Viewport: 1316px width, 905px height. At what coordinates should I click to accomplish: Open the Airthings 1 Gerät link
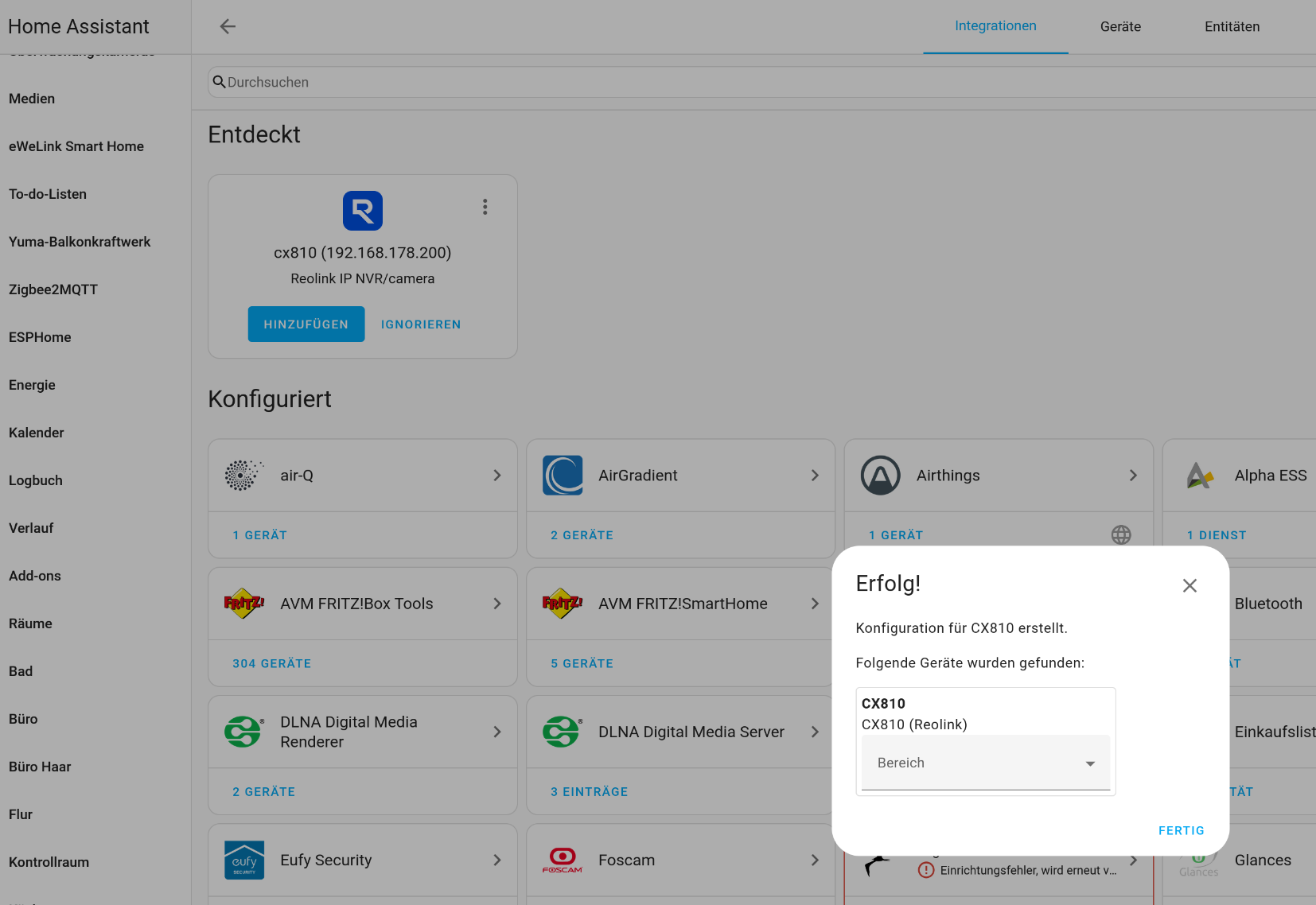point(896,535)
